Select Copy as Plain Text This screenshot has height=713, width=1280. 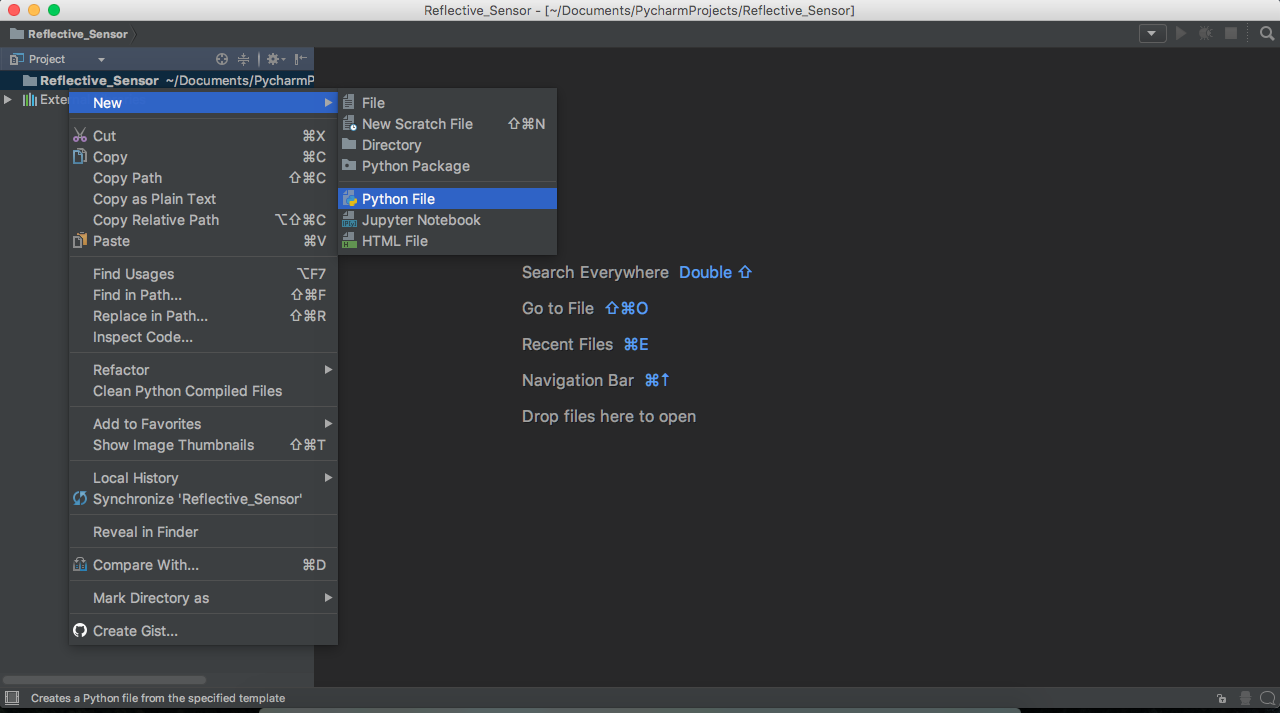(x=203, y=199)
